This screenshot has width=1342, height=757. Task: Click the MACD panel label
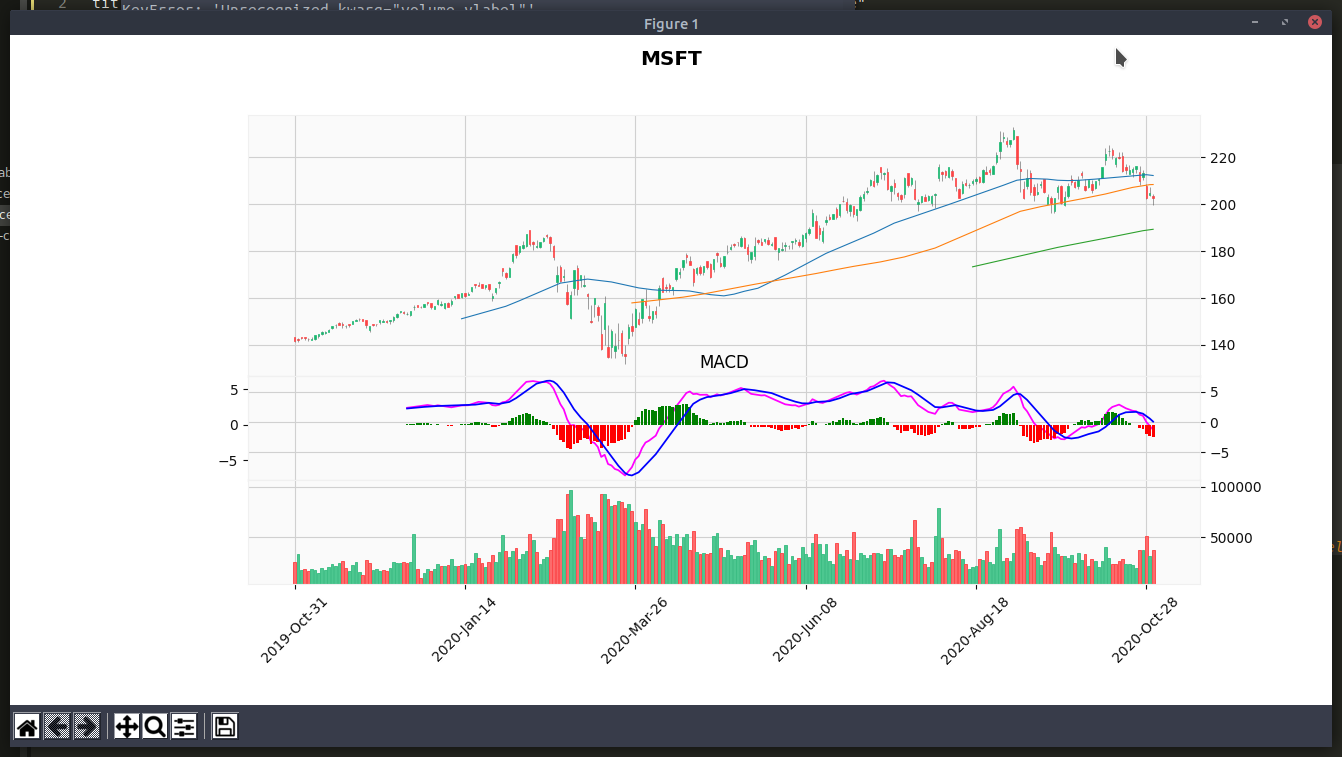723,362
